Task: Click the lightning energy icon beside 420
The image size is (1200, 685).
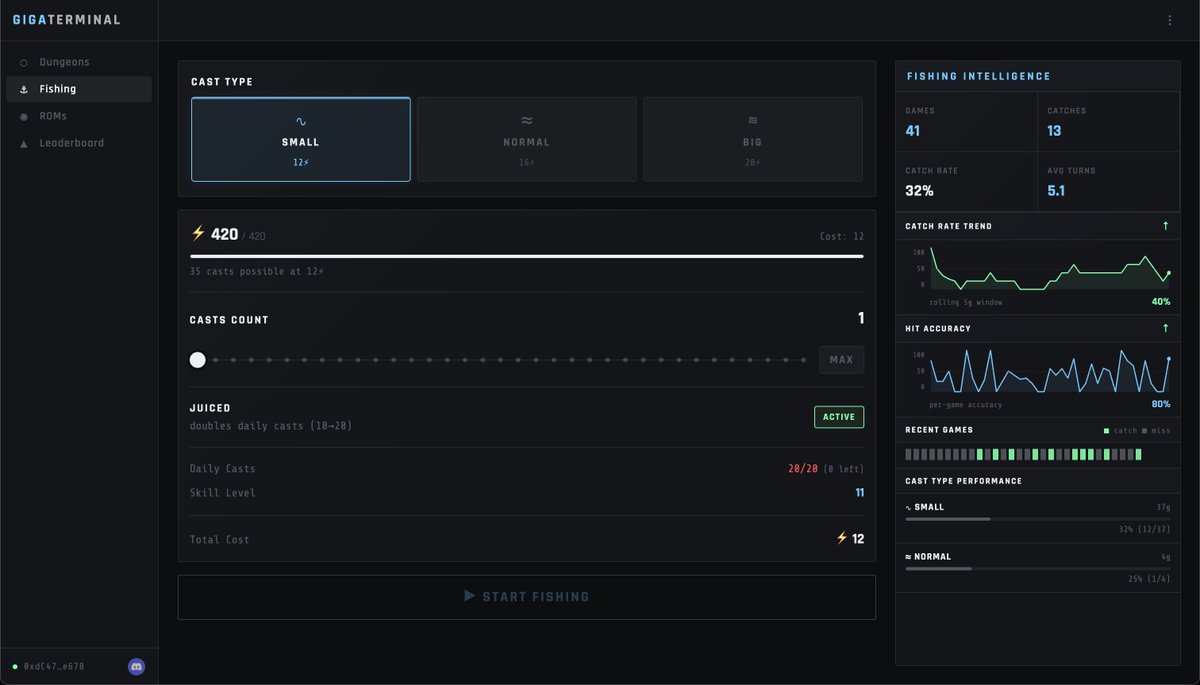Action: point(198,233)
